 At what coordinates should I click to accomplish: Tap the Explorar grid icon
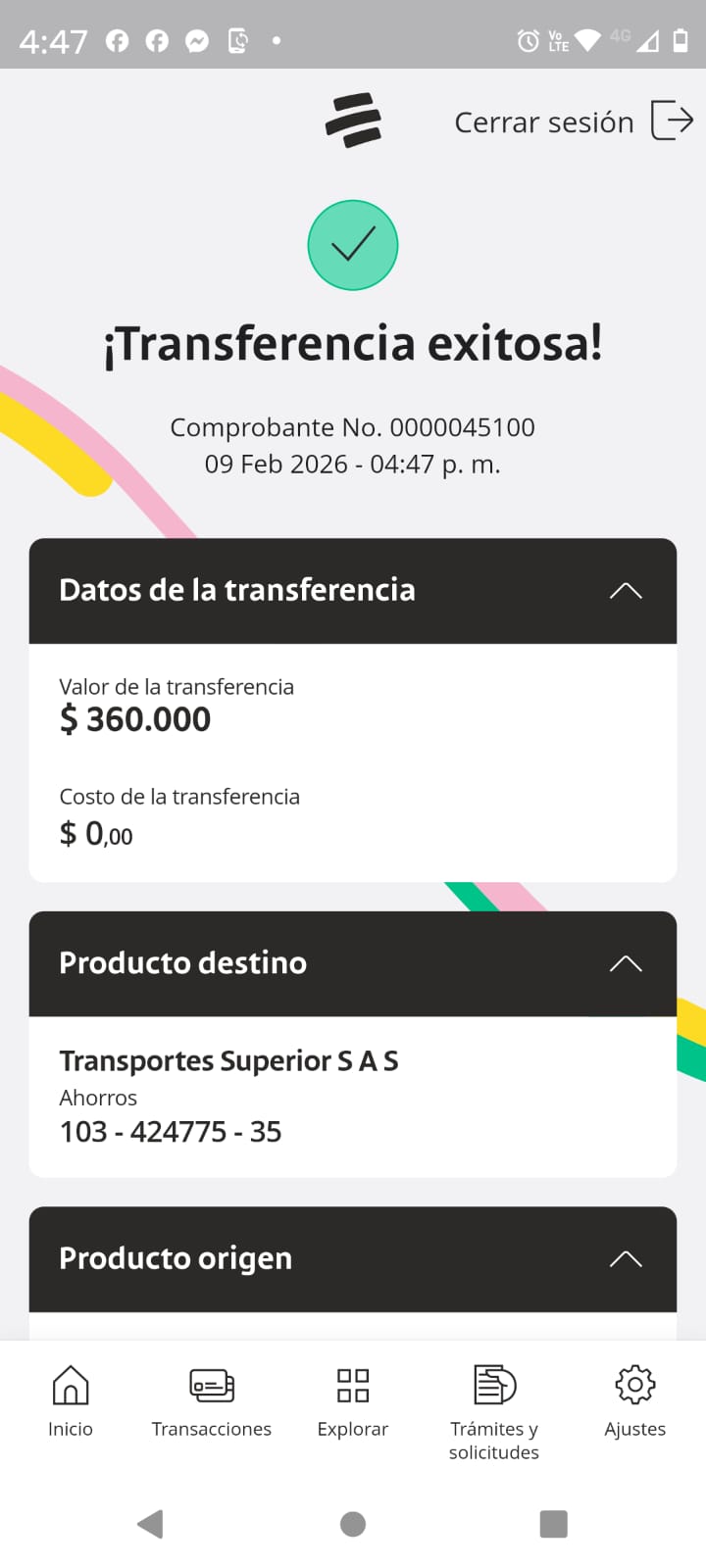[353, 1385]
